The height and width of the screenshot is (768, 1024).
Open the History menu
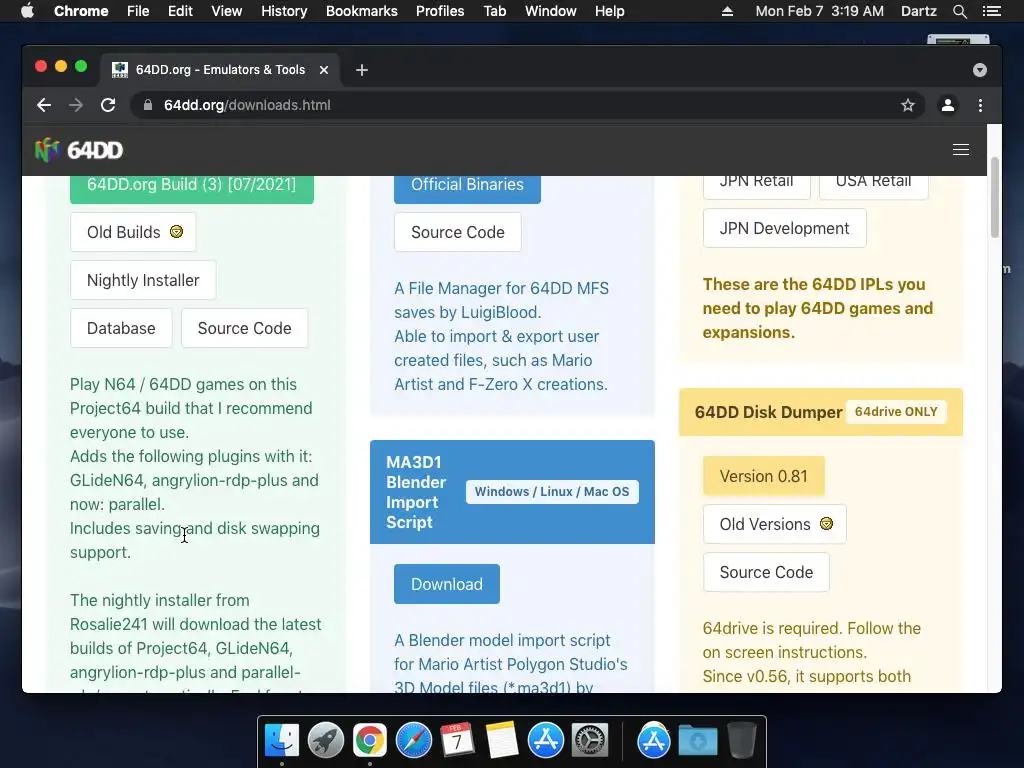[284, 11]
